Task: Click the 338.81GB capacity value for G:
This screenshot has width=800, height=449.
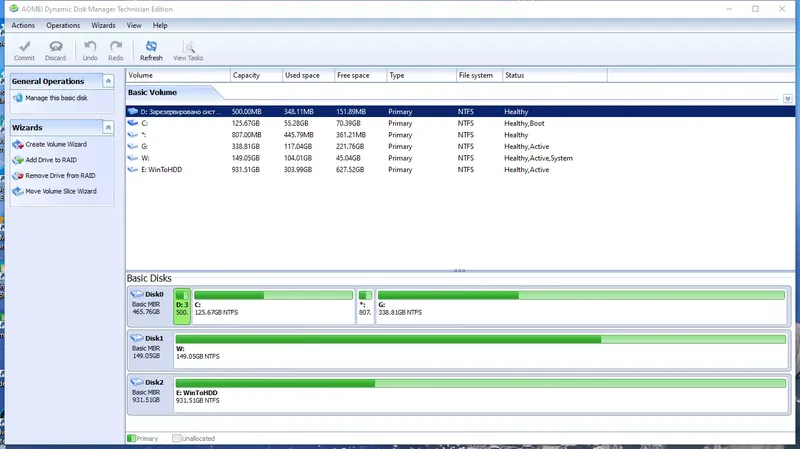Action: tap(246, 146)
